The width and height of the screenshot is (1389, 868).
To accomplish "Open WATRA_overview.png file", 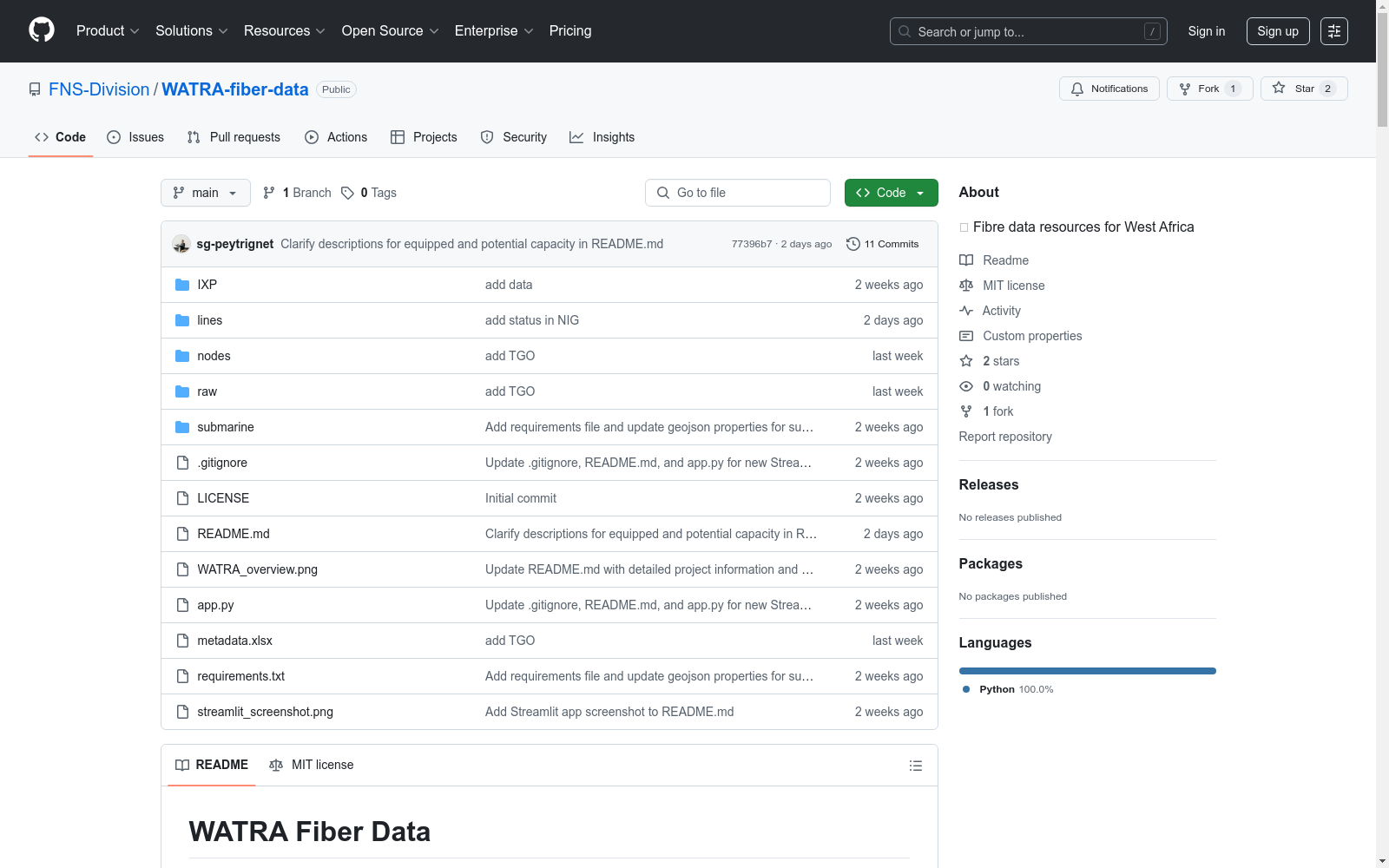I will tap(257, 569).
